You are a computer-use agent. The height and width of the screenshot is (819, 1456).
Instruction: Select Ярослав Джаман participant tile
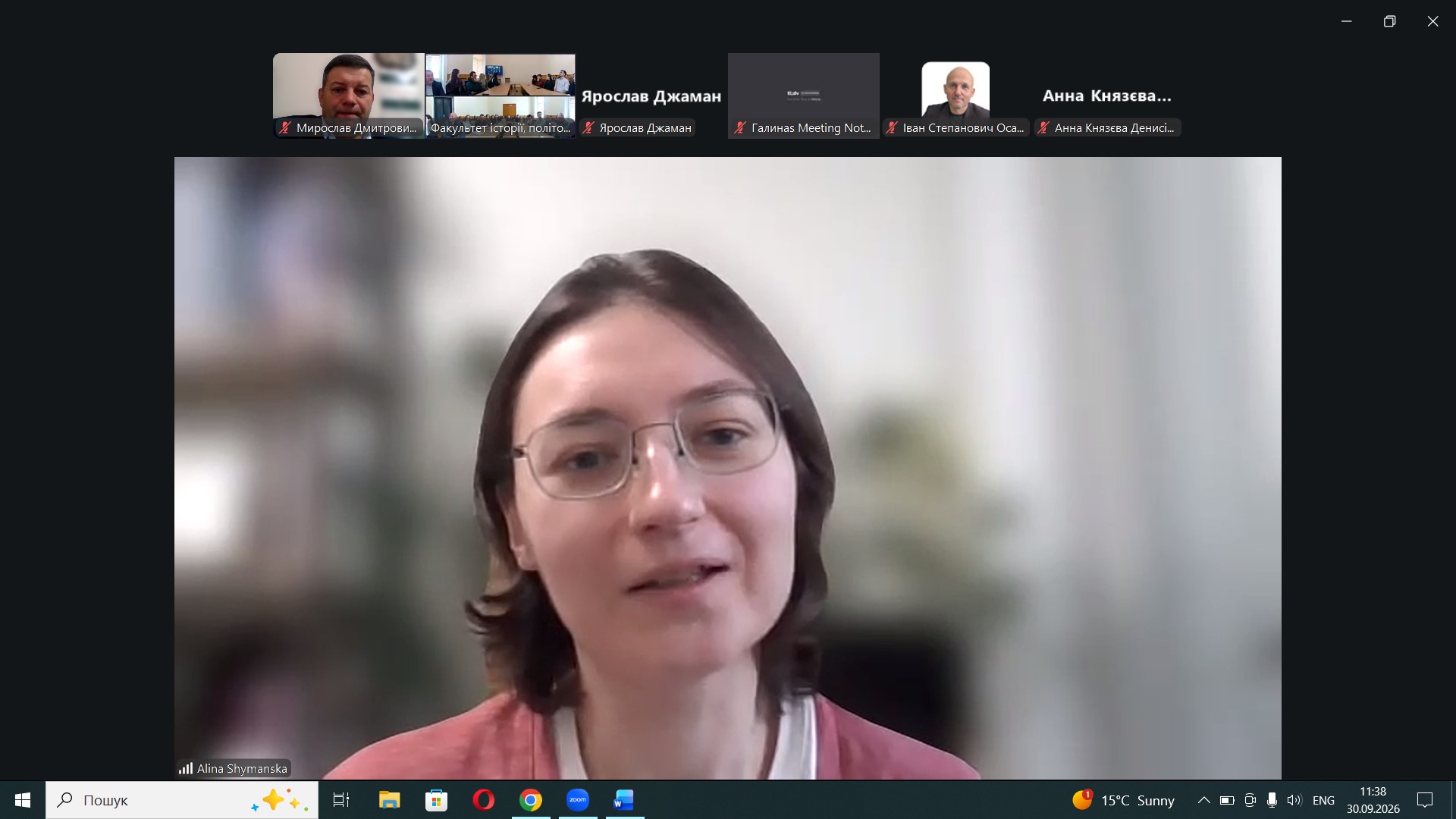pos(651,96)
